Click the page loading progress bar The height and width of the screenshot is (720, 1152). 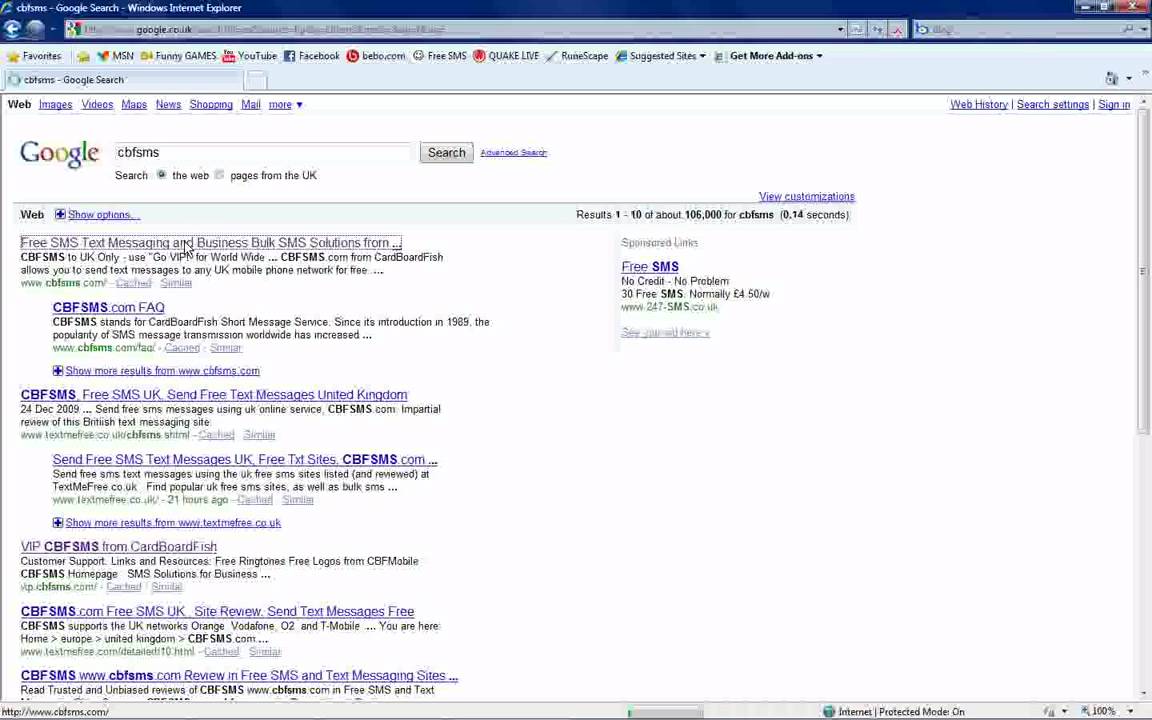pos(666,711)
